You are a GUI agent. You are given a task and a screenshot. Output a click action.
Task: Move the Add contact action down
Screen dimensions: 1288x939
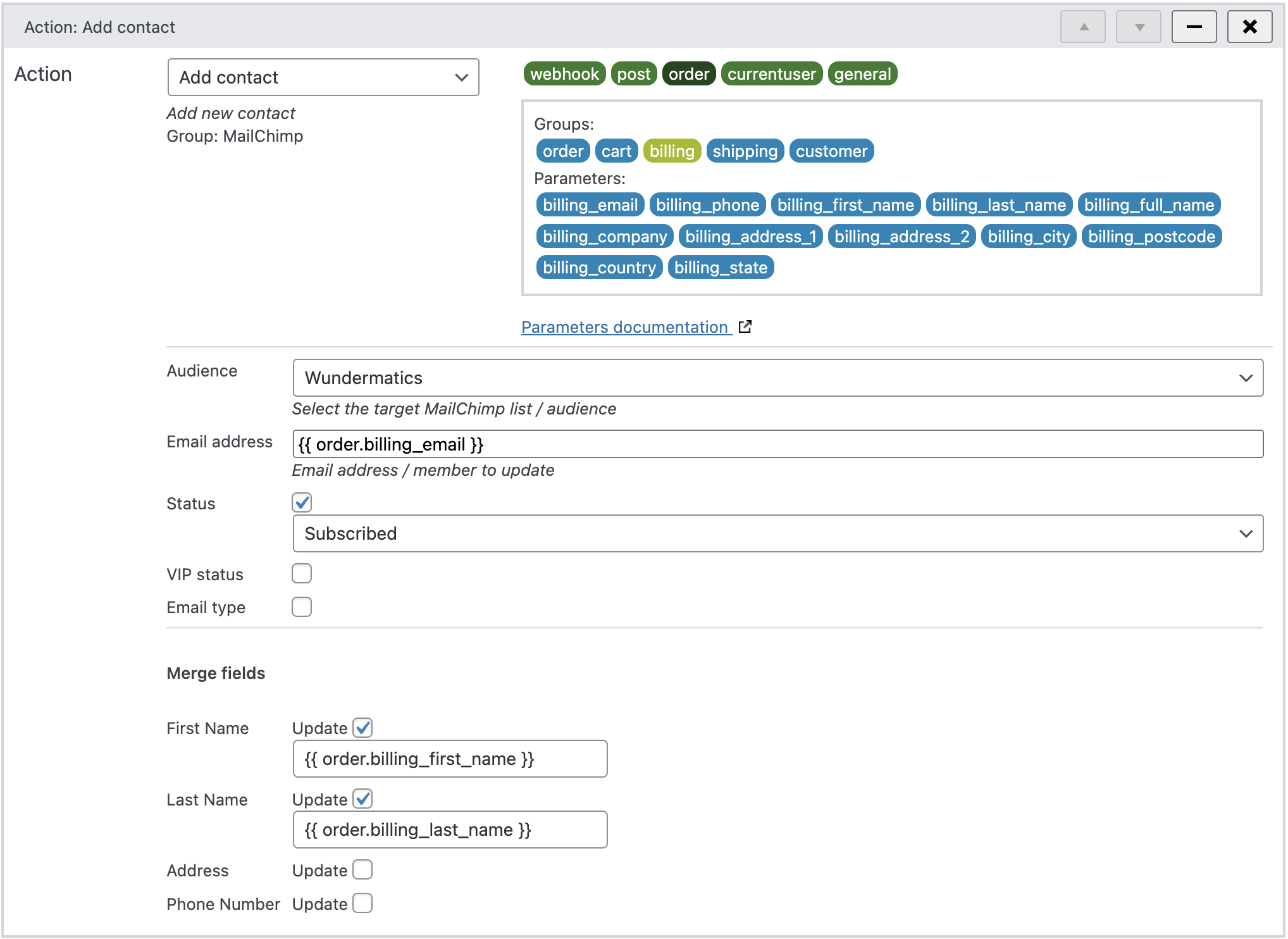point(1138,27)
